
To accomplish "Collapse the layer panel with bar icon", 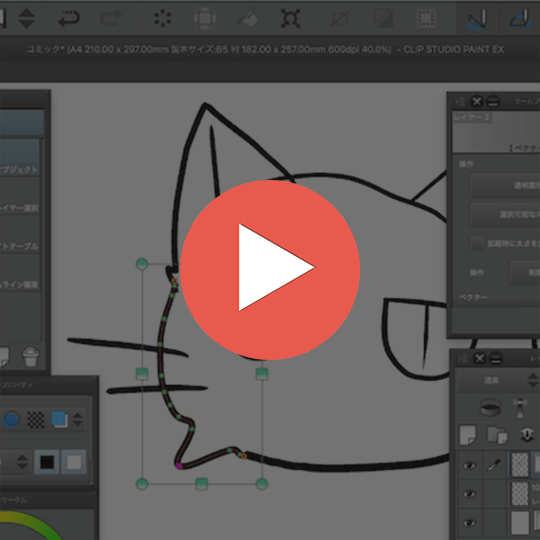I will (496, 359).
